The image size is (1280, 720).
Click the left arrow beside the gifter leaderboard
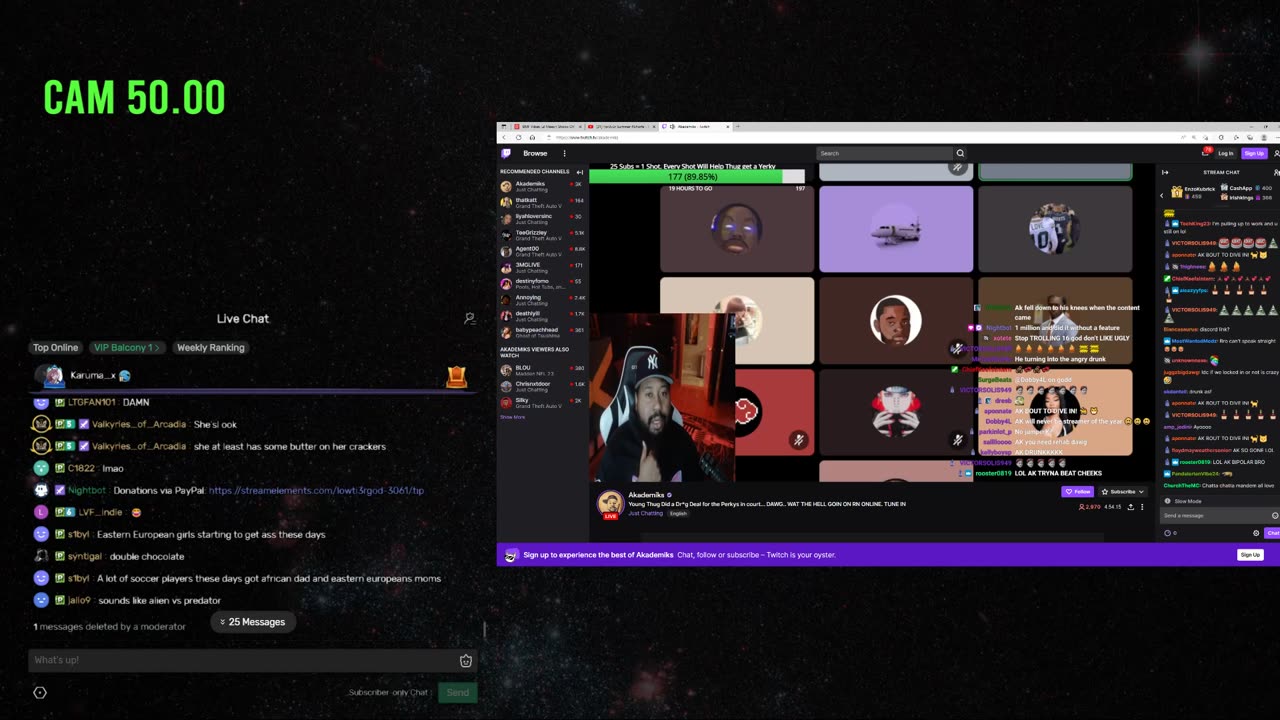(1163, 196)
